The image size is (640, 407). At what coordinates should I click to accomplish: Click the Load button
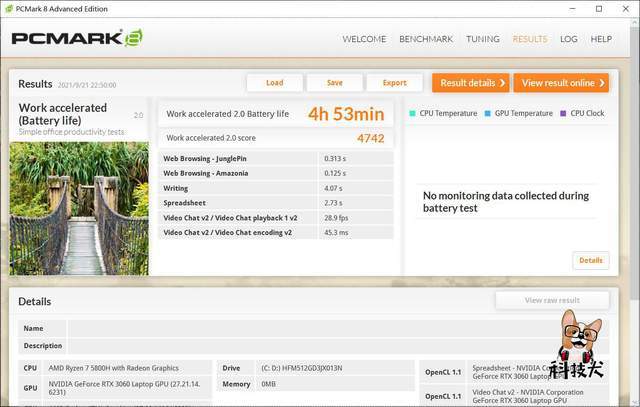[275, 83]
